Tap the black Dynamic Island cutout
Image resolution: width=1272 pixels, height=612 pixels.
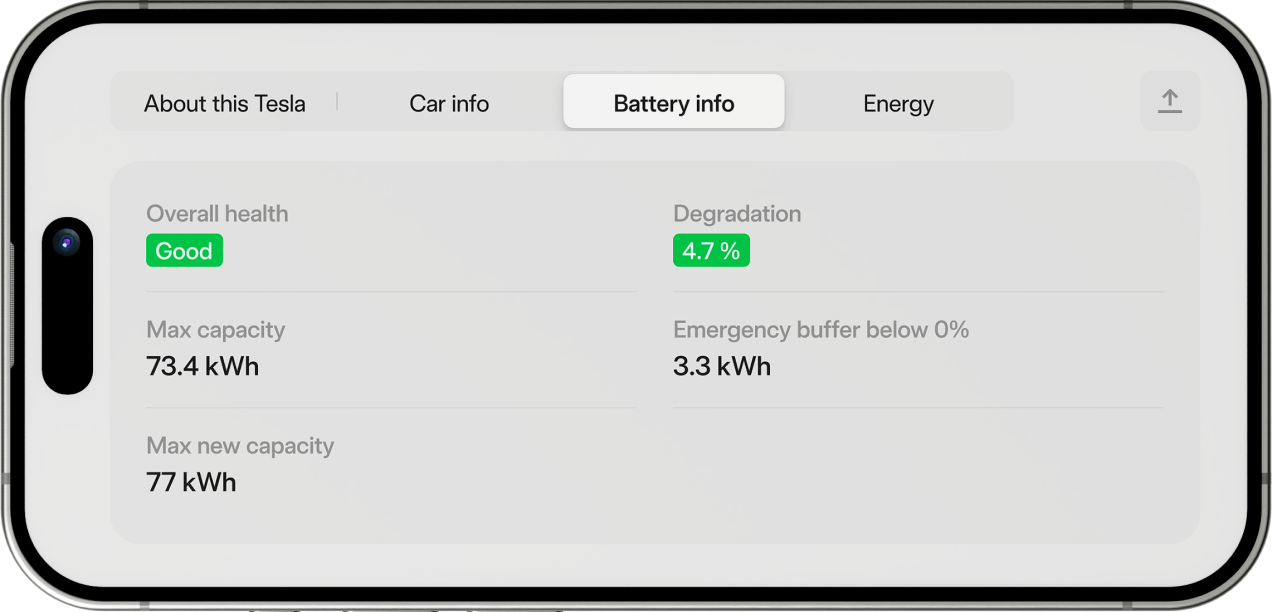[x=67, y=320]
